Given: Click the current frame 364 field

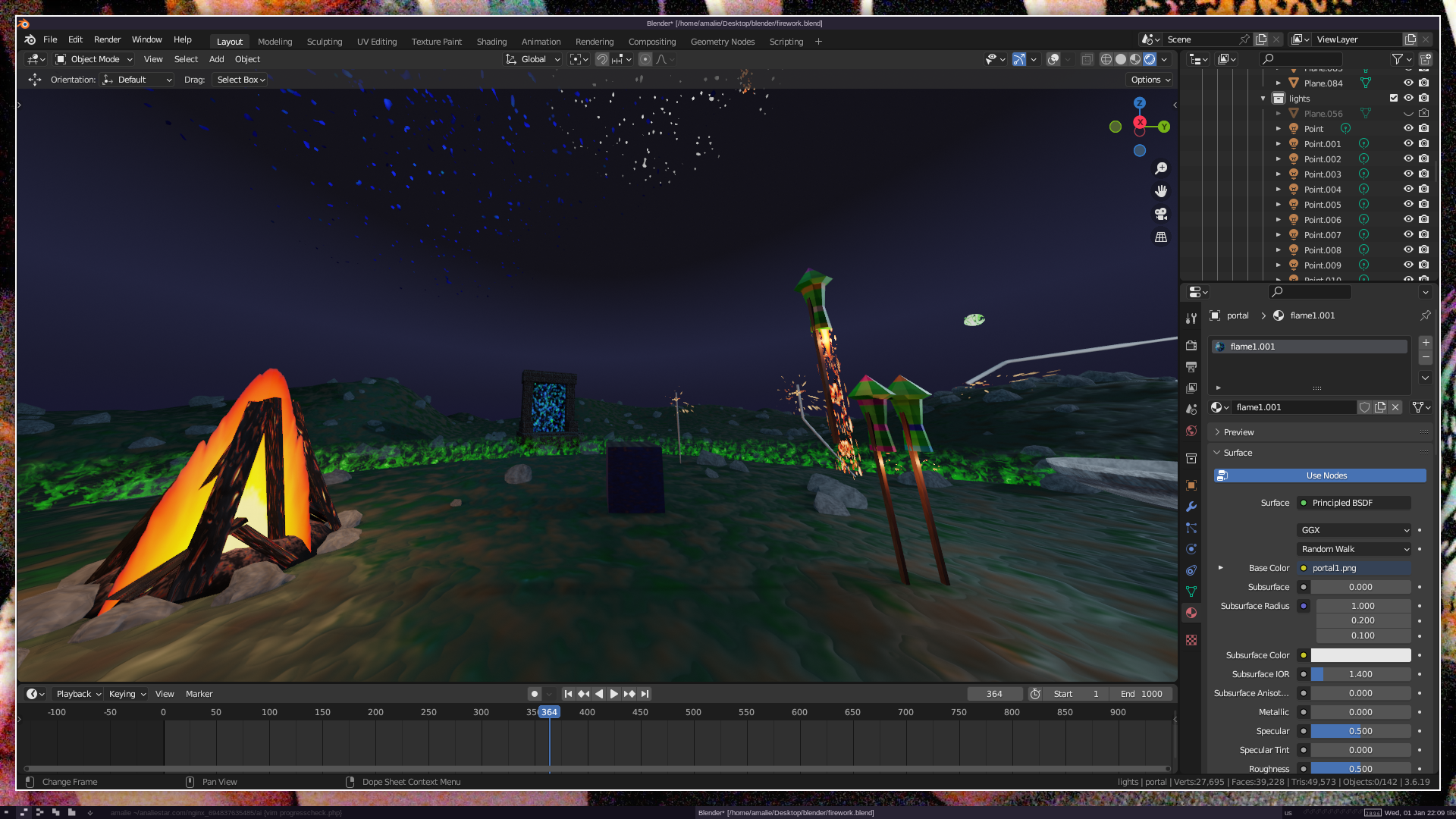Looking at the screenshot, I should 994,694.
